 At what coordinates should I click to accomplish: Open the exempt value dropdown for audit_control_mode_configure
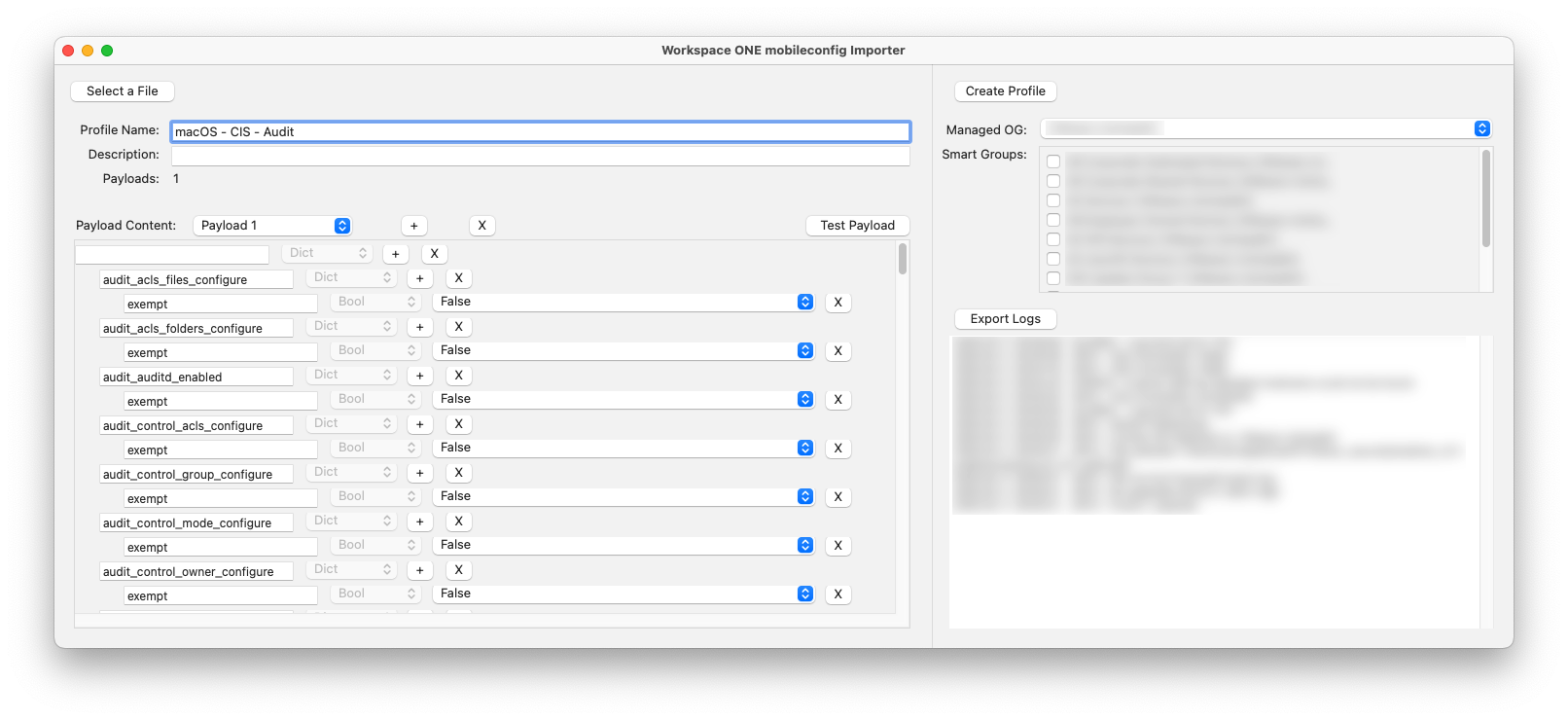[x=623, y=545]
